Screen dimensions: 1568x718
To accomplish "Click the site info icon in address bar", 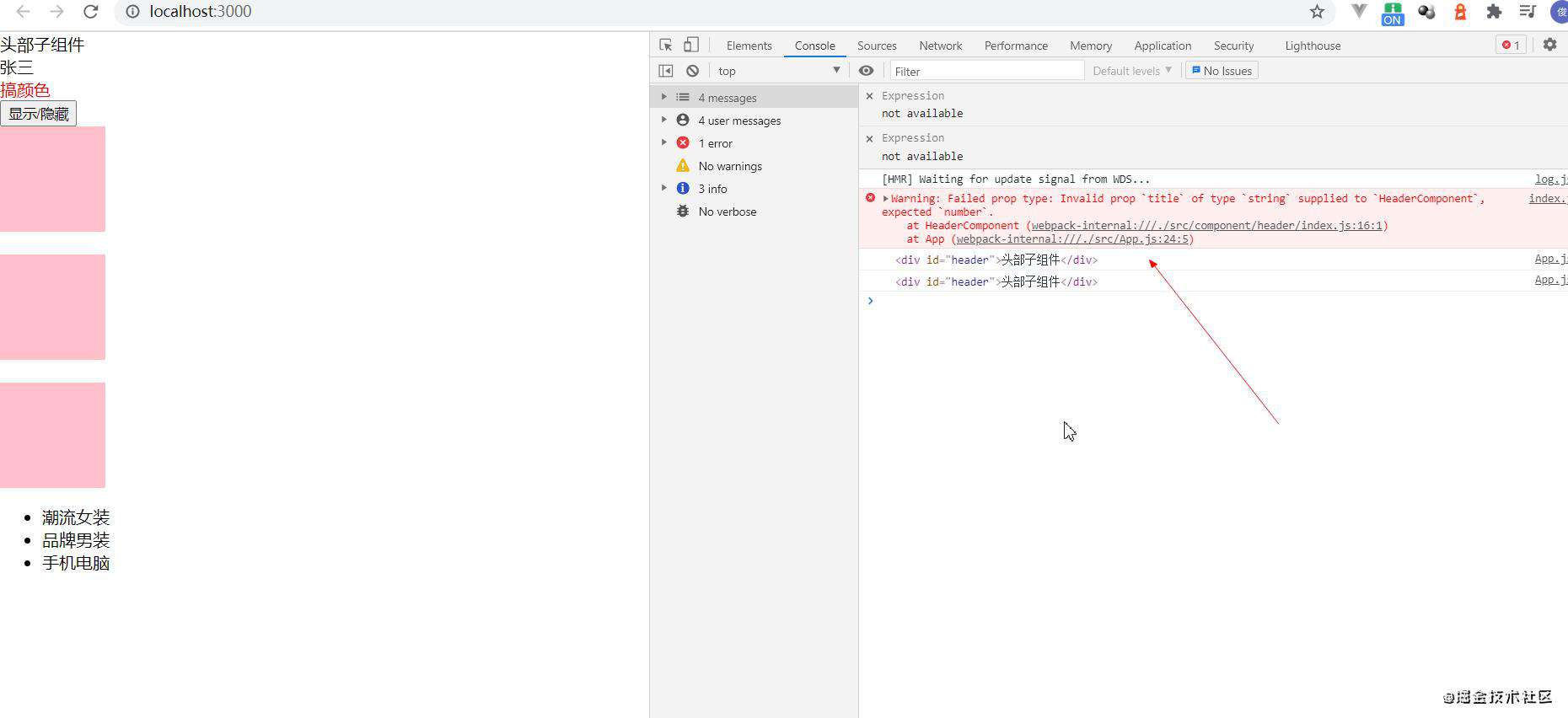I will tap(132, 12).
